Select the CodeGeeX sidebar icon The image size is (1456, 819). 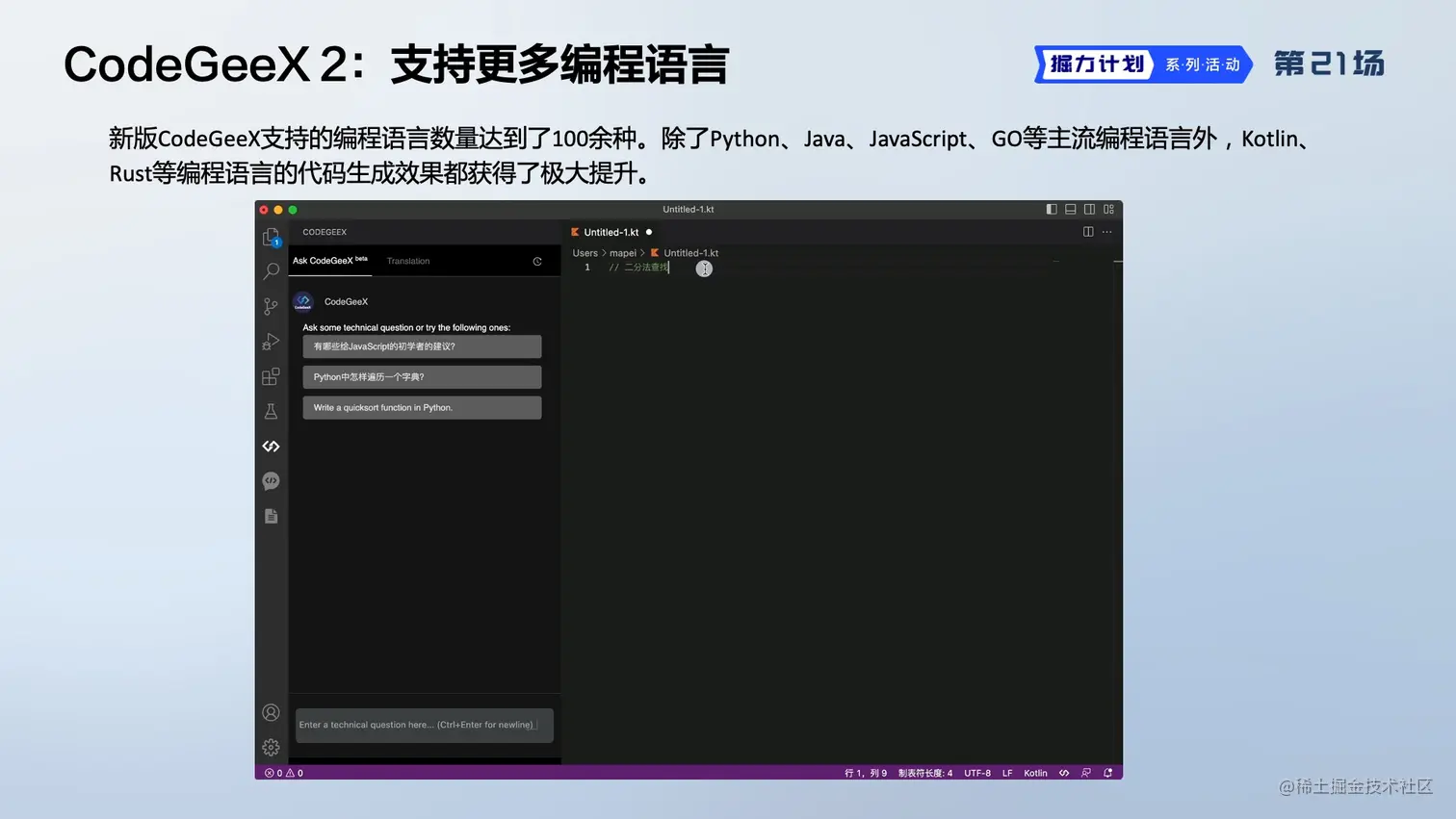coord(271,446)
